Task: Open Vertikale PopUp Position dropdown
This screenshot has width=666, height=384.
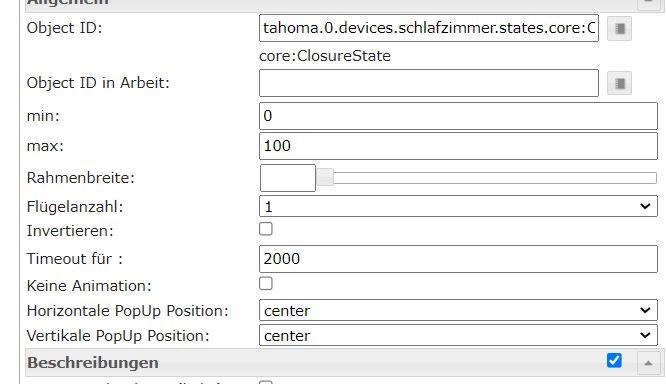Action: (458, 336)
